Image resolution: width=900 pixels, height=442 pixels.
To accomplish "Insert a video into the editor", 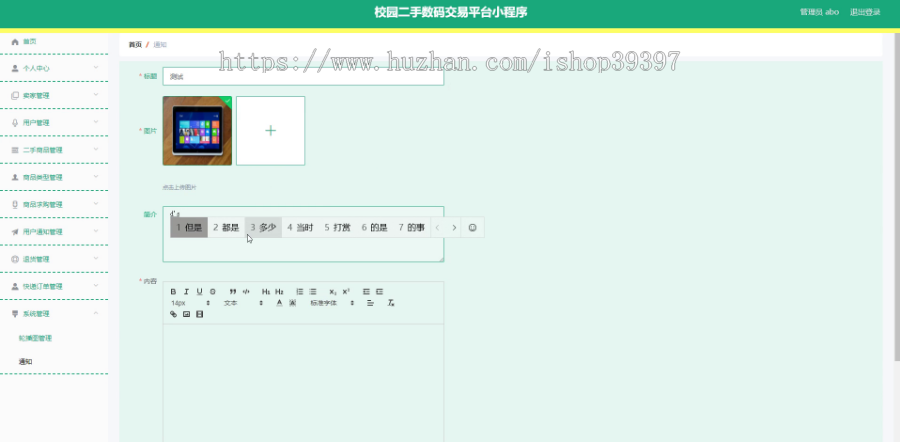I will click(x=200, y=314).
